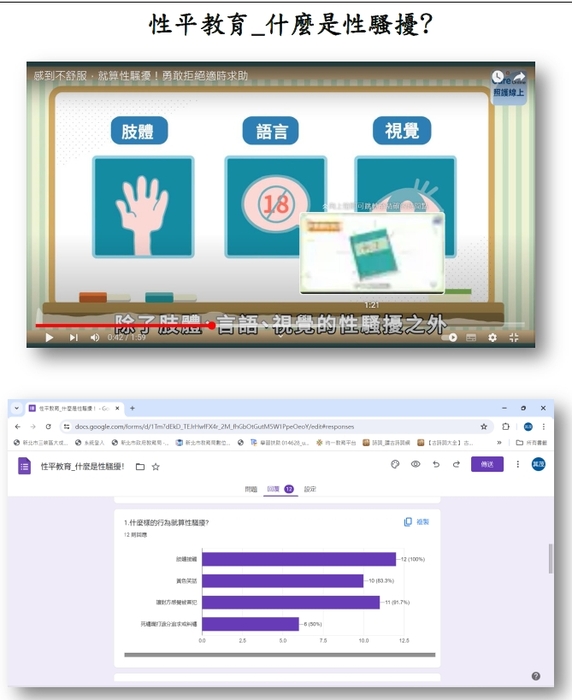Open browser extensions puzzle icon
572x700 pixels.
(x=505, y=426)
